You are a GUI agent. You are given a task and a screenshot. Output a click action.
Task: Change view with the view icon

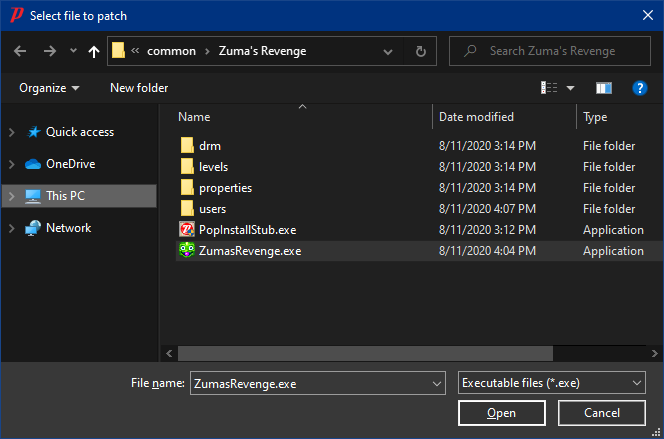coord(549,88)
